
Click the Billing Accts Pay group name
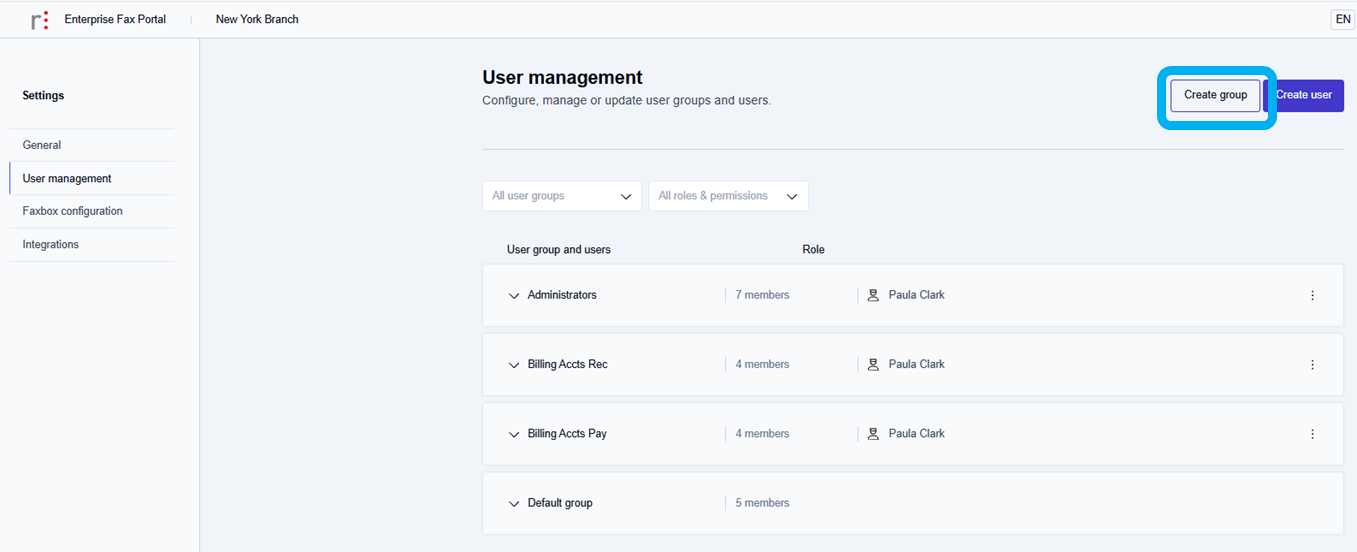(x=567, y=434)
